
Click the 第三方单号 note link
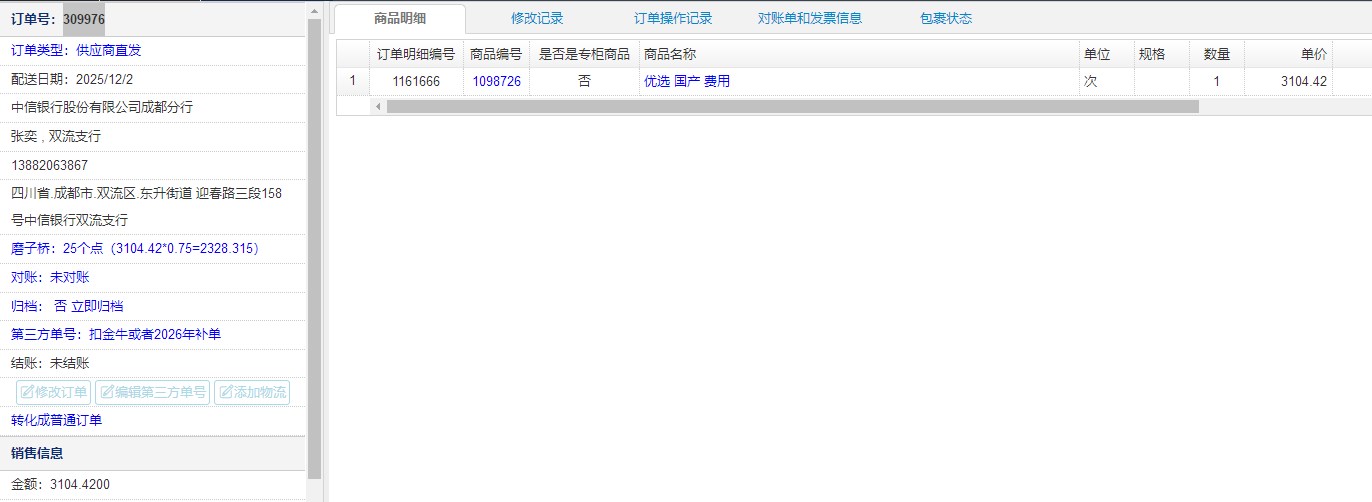pos(116,334)
